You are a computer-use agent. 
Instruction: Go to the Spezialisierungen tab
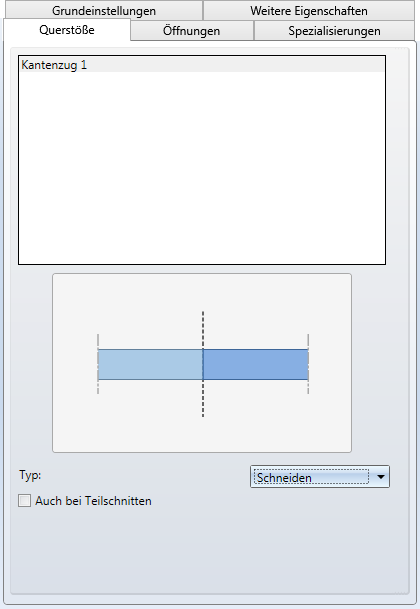click(334, 31)
